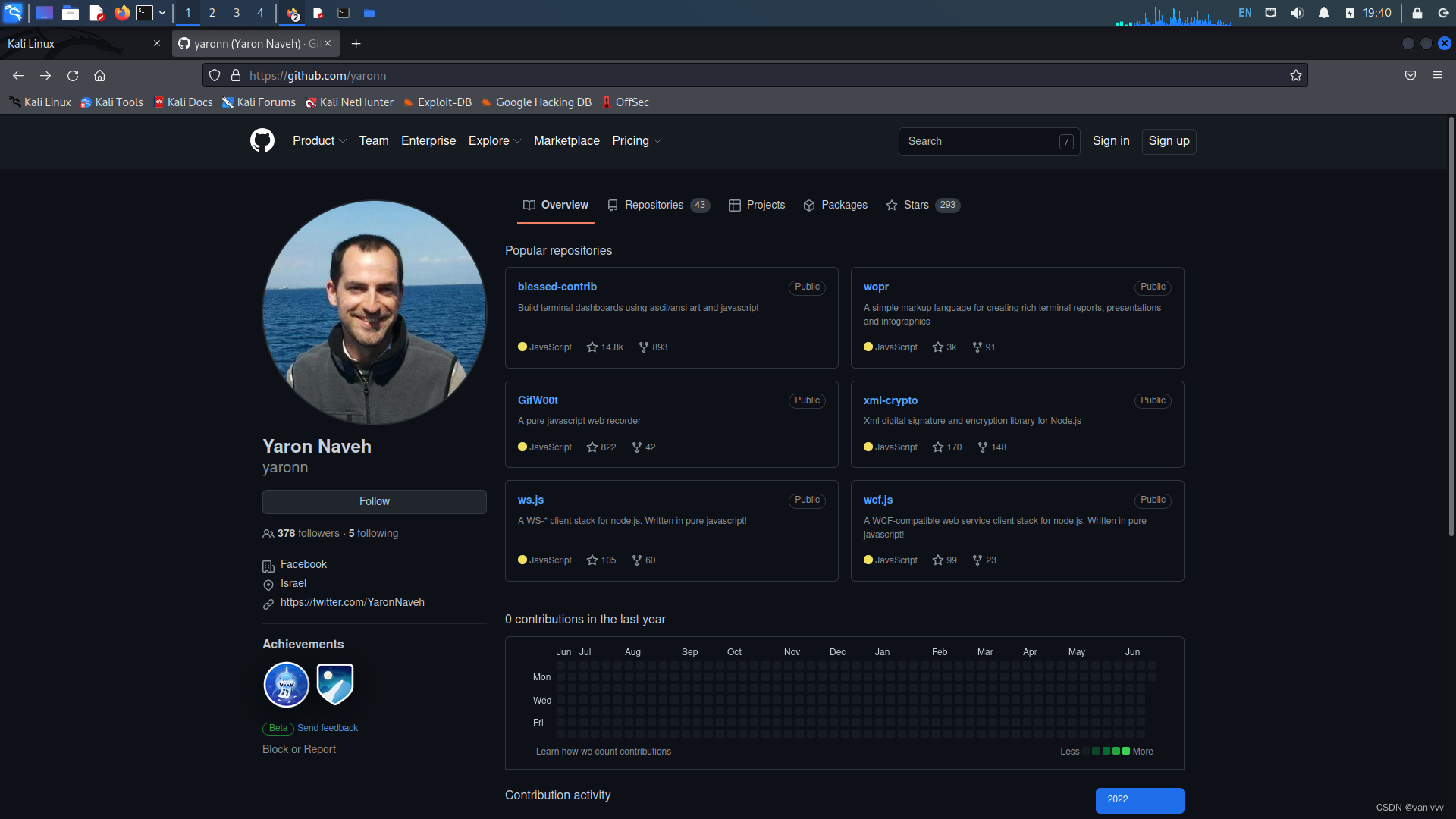
Task: Open the blessed-contrib repository link
Action: click(x=557, y=287)
